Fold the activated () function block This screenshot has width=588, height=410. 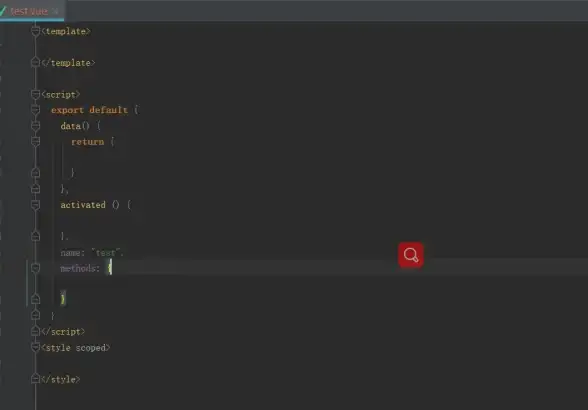click(x=36, y=205)
